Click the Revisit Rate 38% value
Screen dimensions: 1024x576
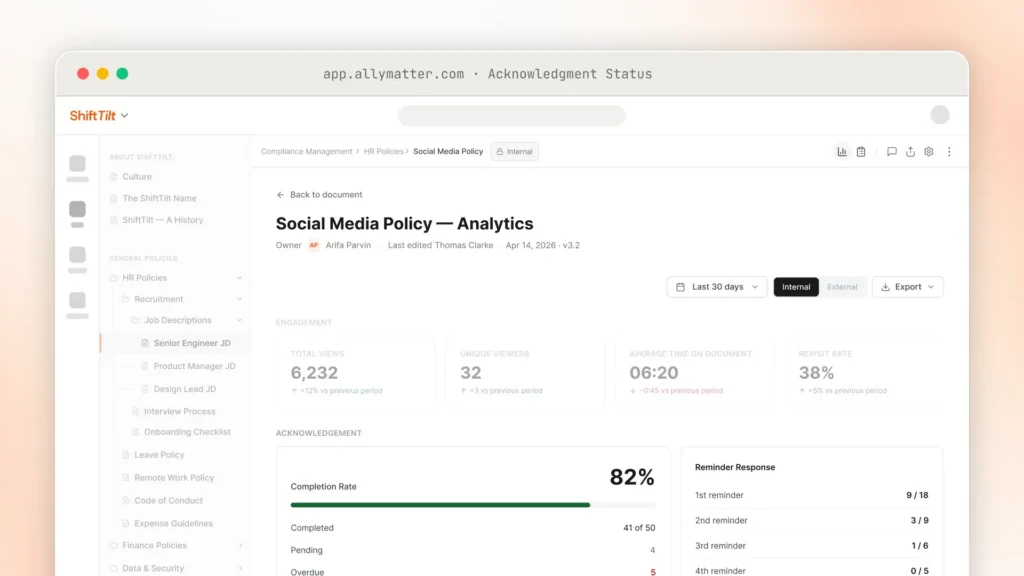point(816,372)
